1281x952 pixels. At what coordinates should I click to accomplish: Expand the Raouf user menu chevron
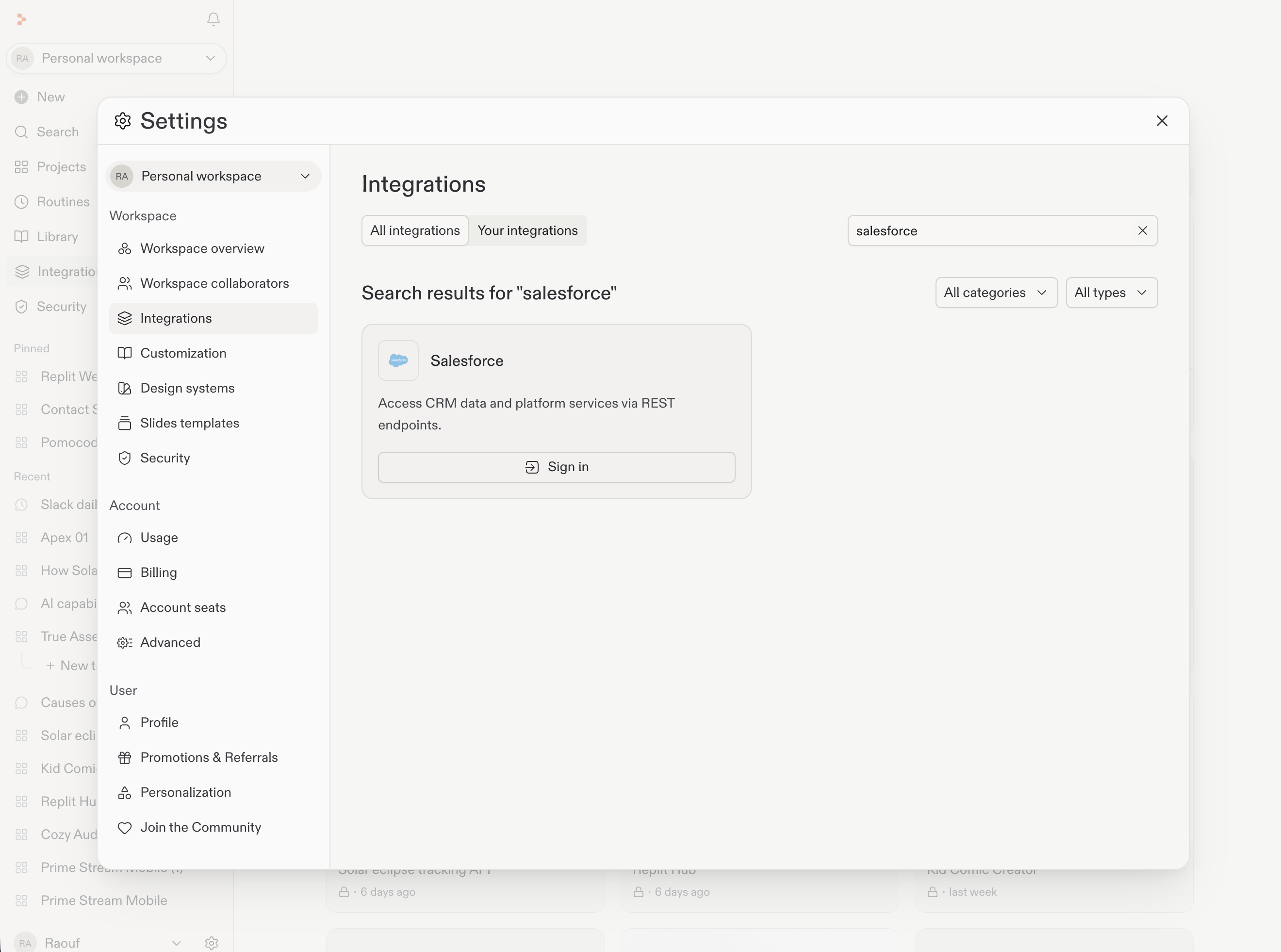coord(176,943)
